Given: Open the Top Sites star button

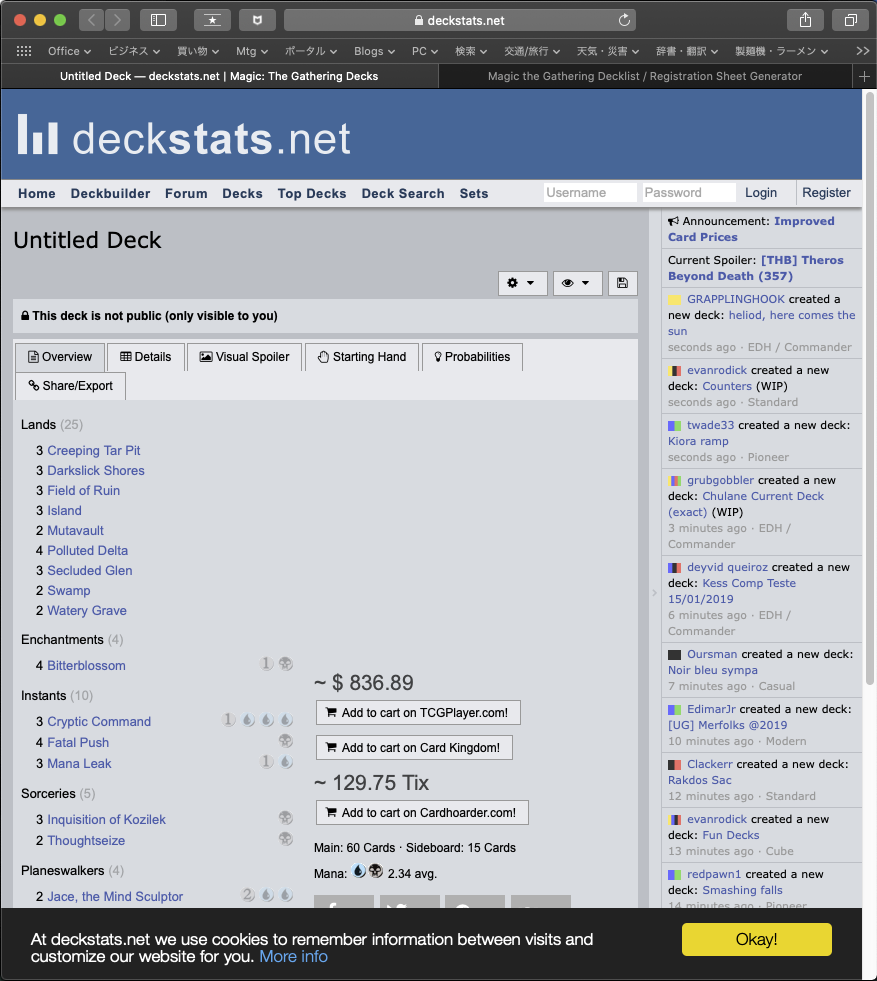Looking at the screenshot, I should (213, 20).
